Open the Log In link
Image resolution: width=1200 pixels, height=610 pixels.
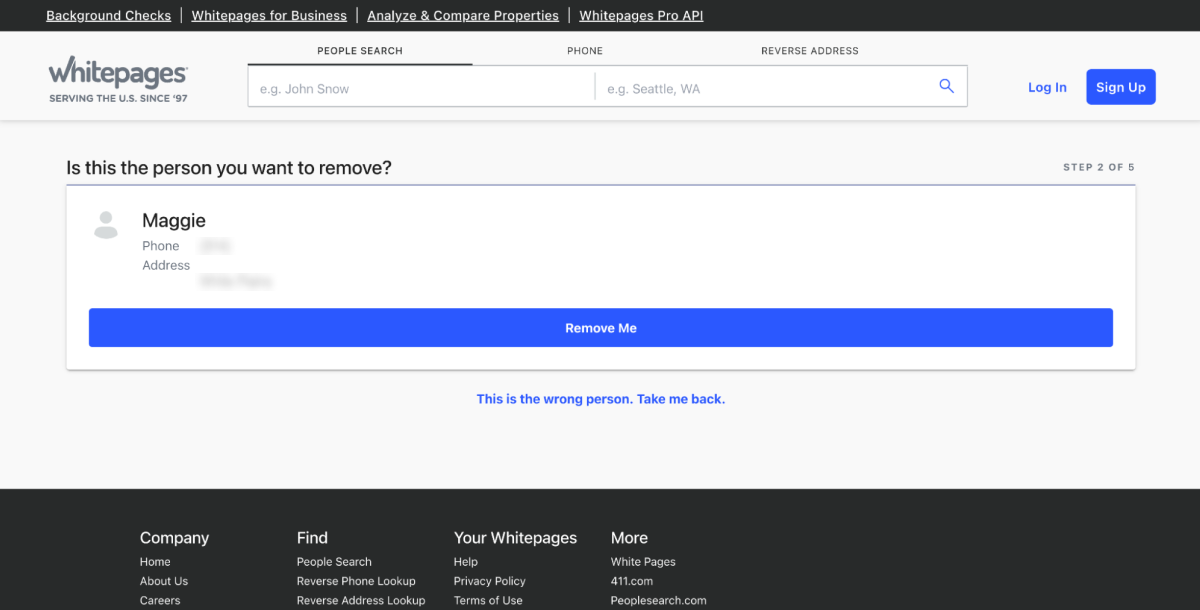pyautogui.click(x=1047, y=87)
